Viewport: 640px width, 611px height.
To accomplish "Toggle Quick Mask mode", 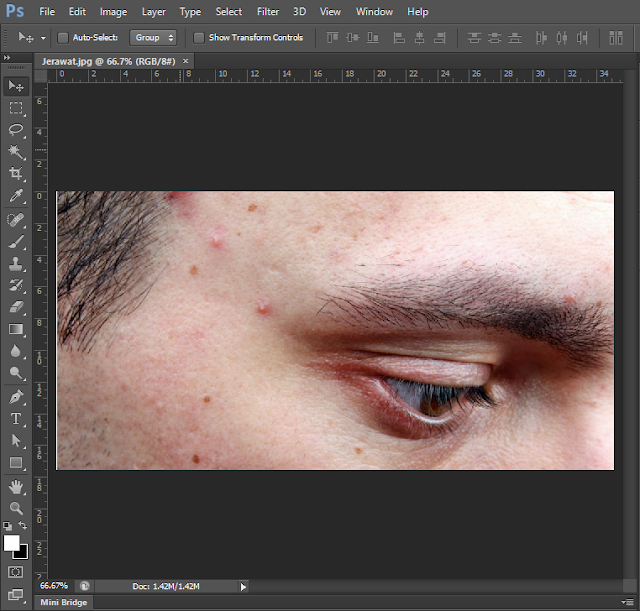I will tap(16, 572).
